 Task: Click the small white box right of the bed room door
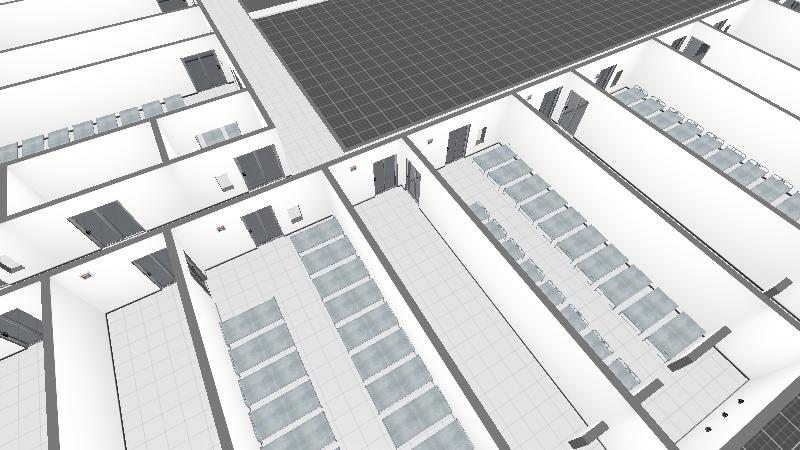294,213
